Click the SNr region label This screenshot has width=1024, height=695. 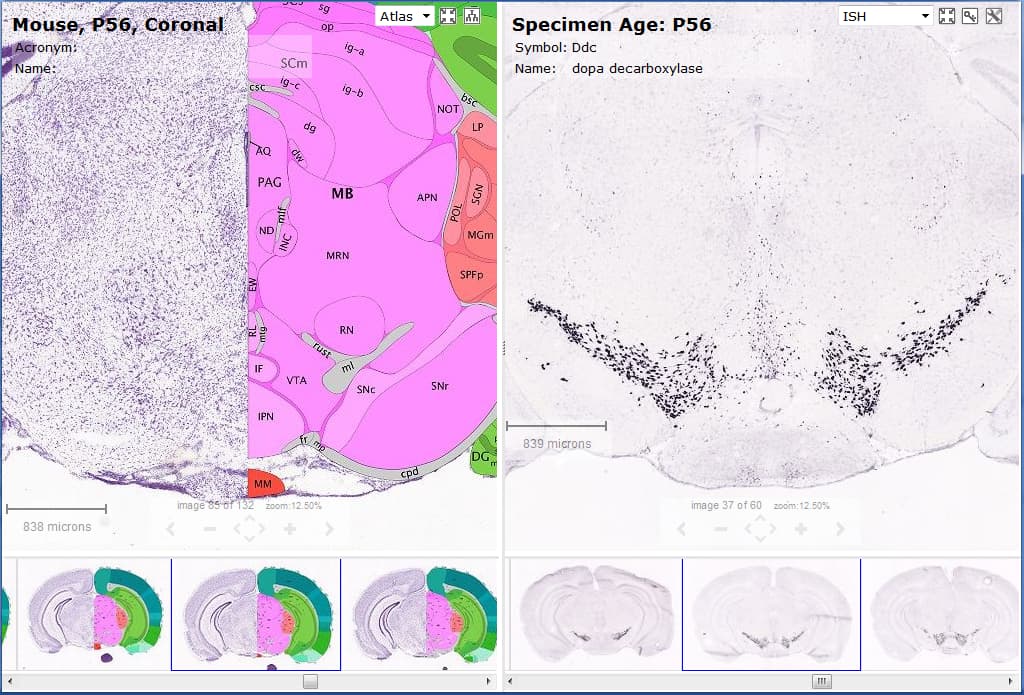tap(440, 386)
